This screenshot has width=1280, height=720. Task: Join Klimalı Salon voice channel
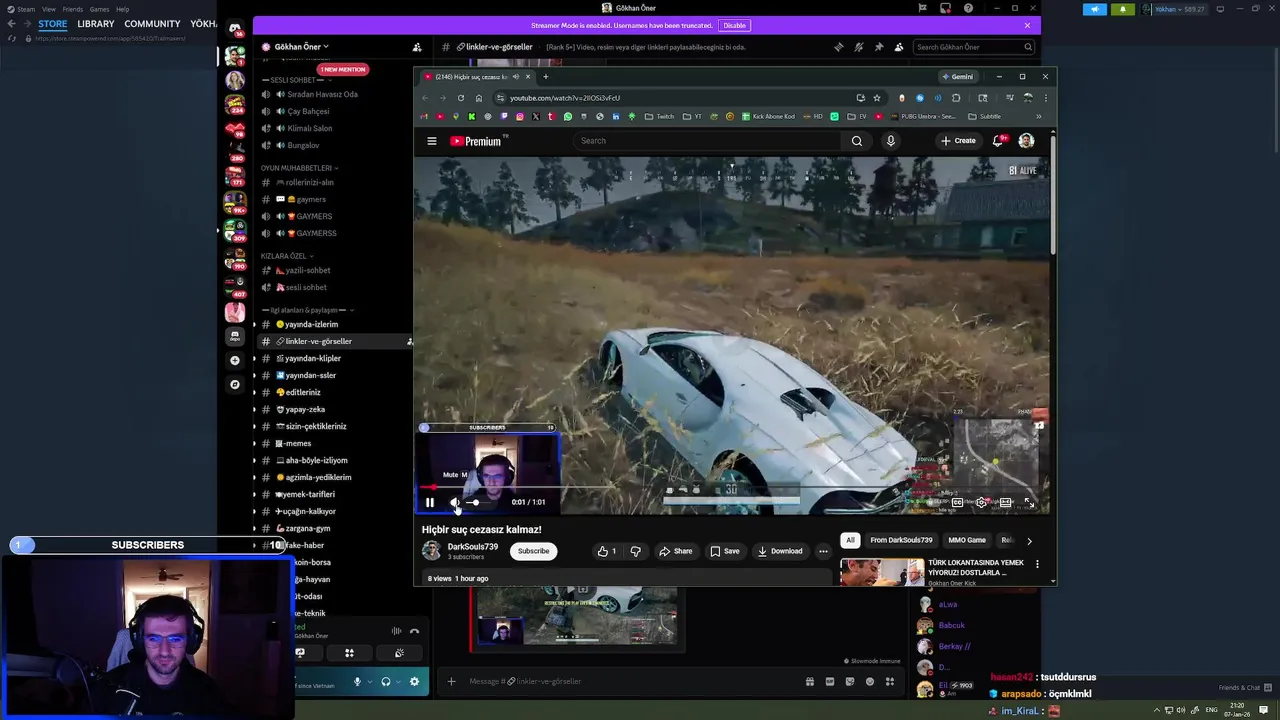309,128
